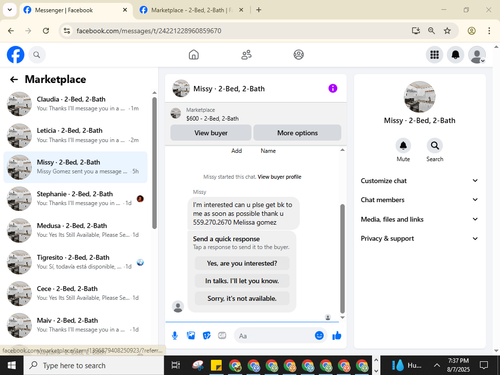Expand Media, files and links section
The image size is (500, 375).
tap(419, 219)
